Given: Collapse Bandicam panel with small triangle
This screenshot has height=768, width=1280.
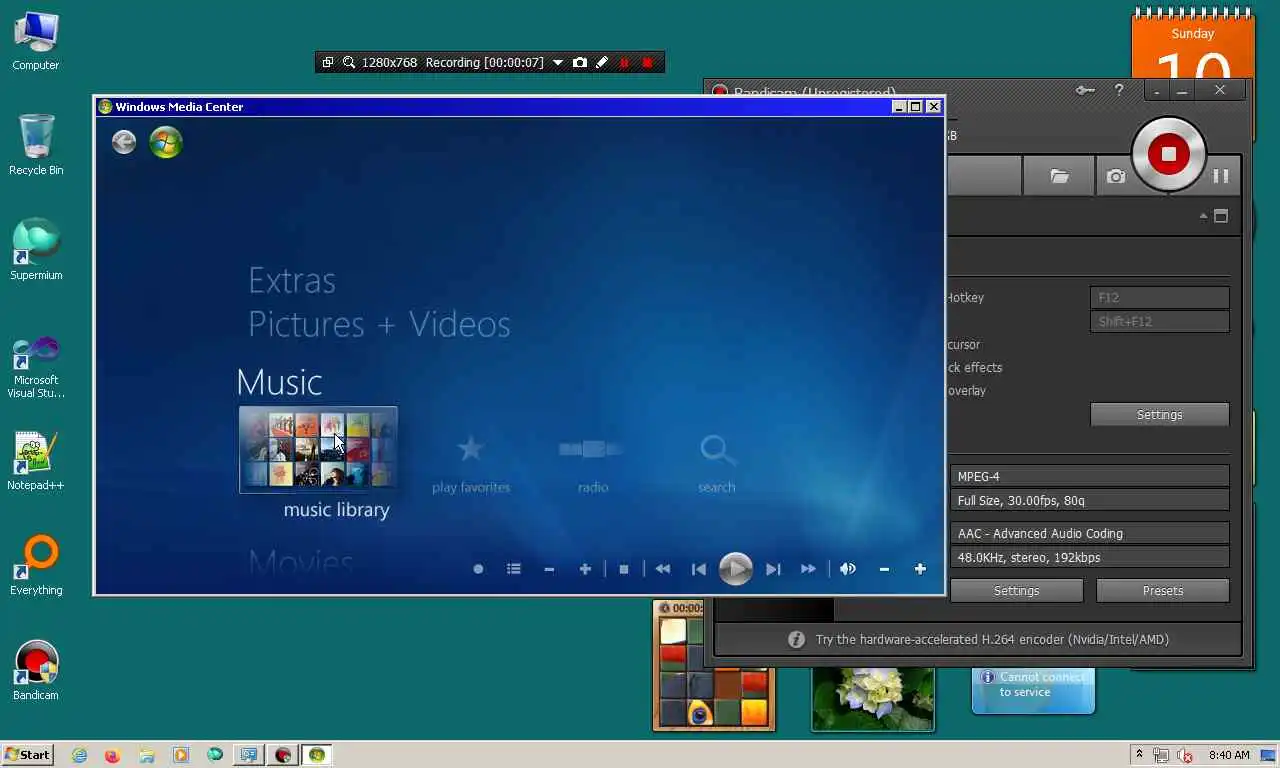Looking at the screenshot, I should pos(1203,216).
